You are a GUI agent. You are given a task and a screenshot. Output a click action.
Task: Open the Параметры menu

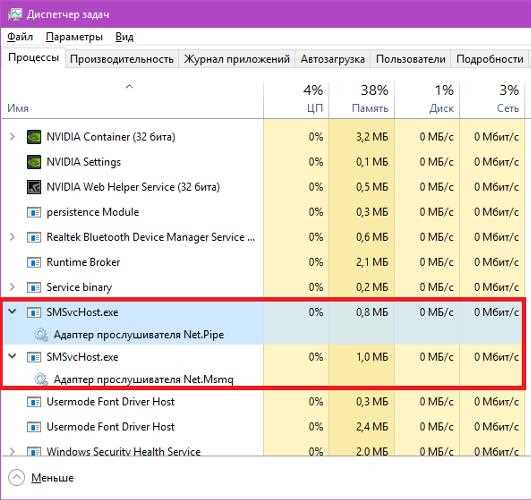point(74,37)
